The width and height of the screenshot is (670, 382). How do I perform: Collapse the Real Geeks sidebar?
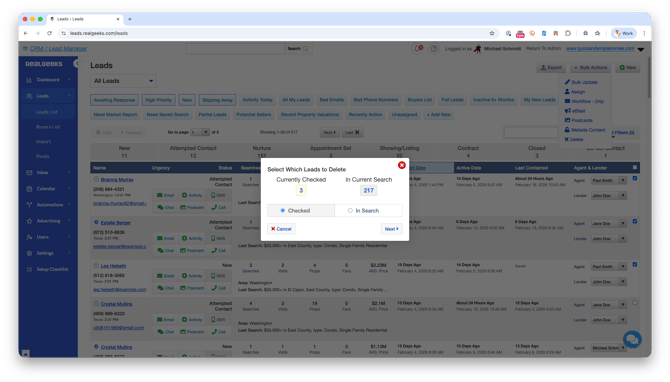click(76, 64)
